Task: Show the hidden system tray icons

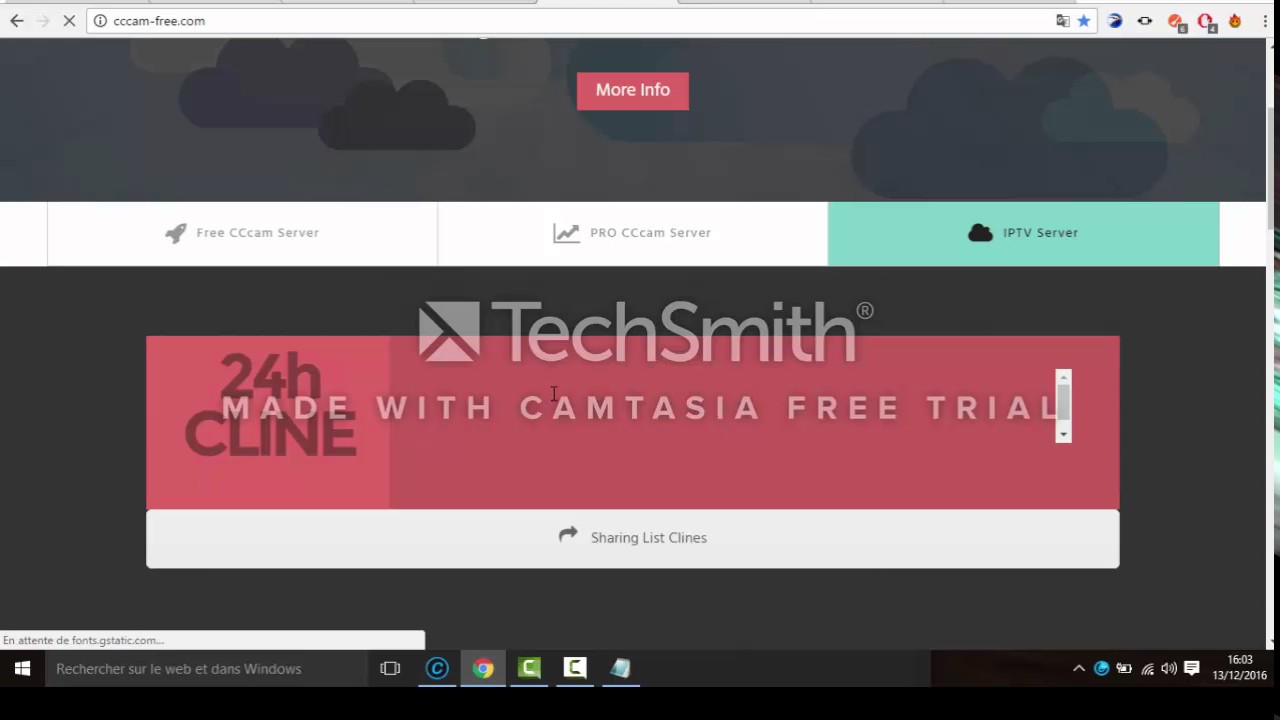Action: [x=1079, y=668]
